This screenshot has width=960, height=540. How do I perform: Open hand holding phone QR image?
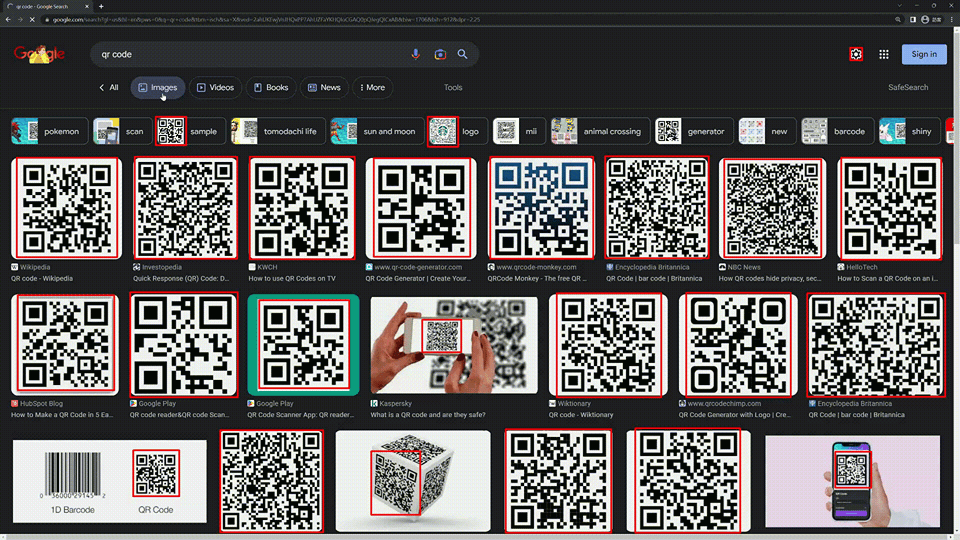852,481
